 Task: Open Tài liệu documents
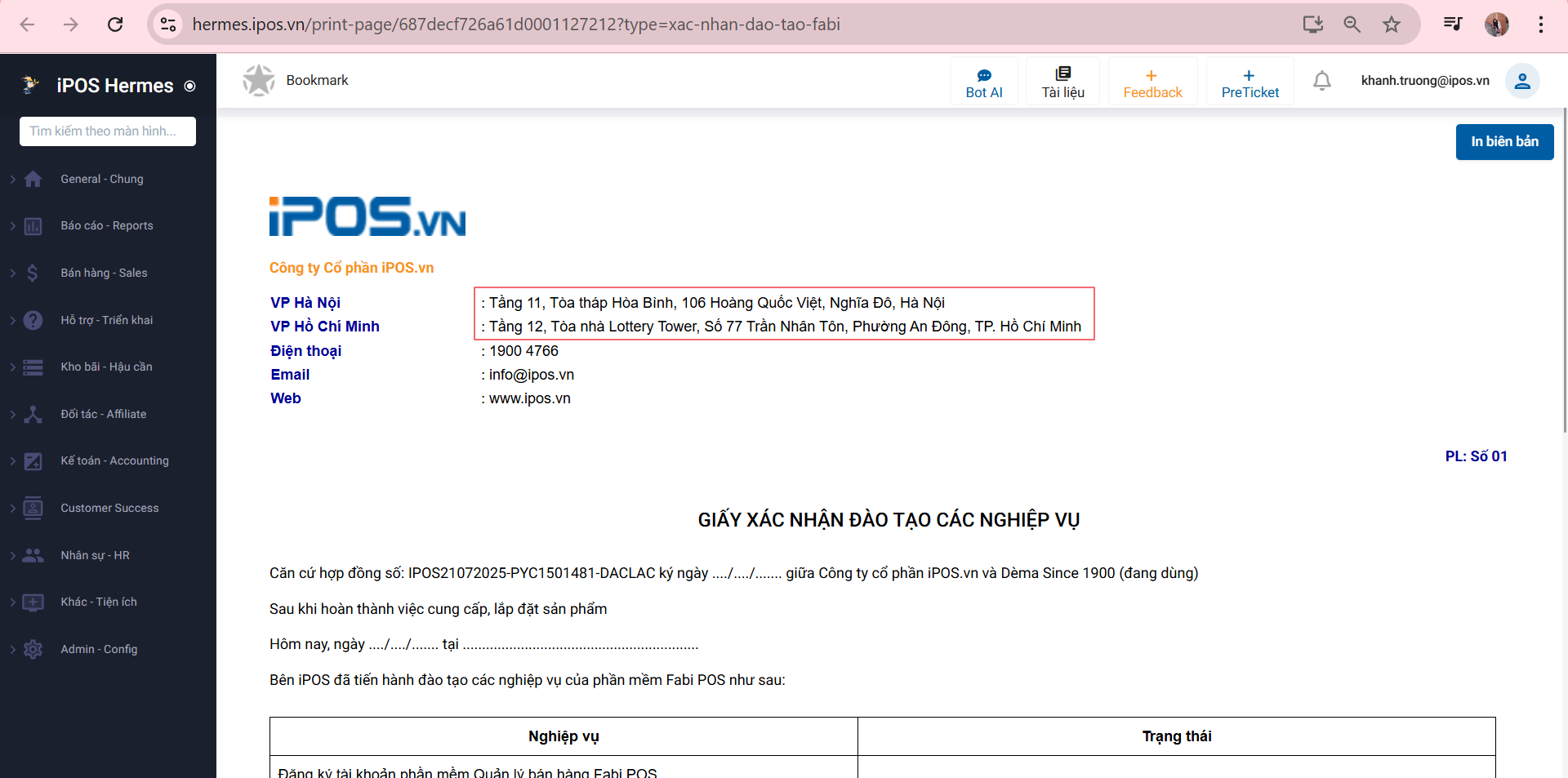(x=1062, y=82)
